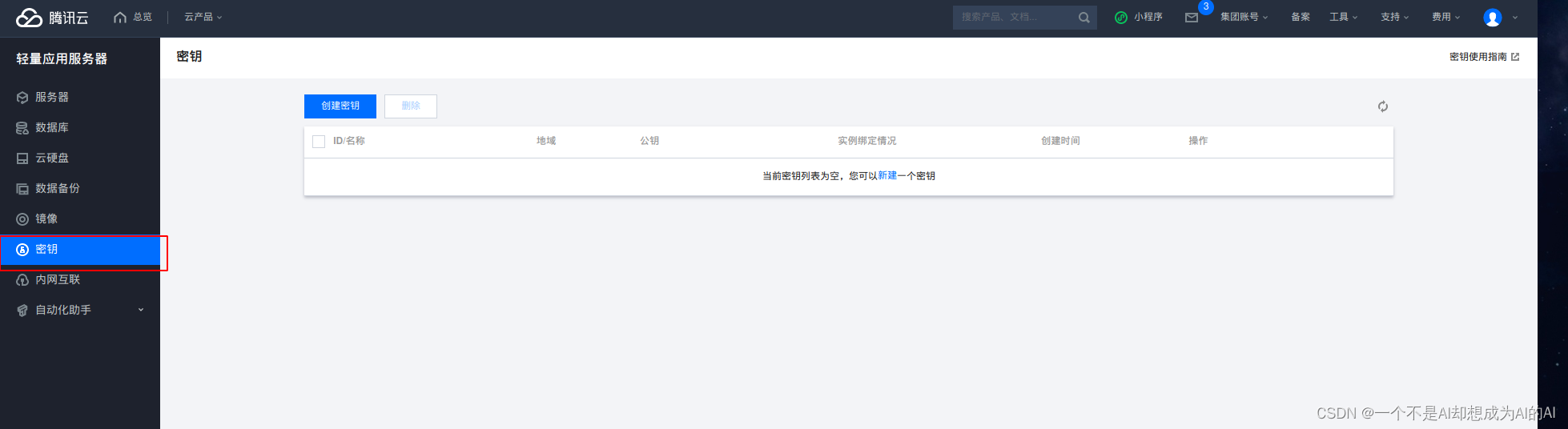Expand the 工具 dropdown
The width and height of the screenshot is (1568, 429).
pyautogui.click(x=1344, y=17)
